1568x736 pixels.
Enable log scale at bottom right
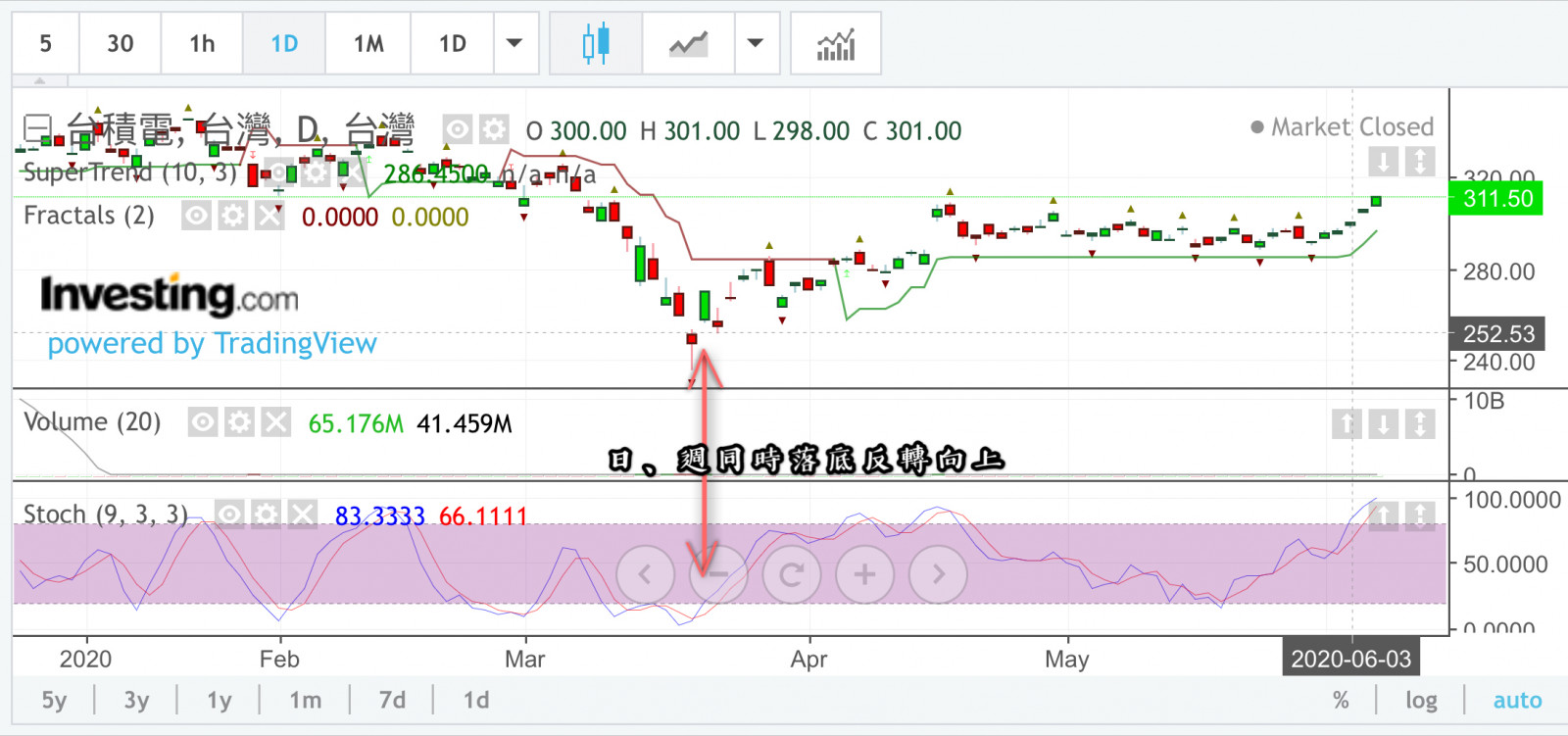pyautogui.click(x=1421, y=701)
